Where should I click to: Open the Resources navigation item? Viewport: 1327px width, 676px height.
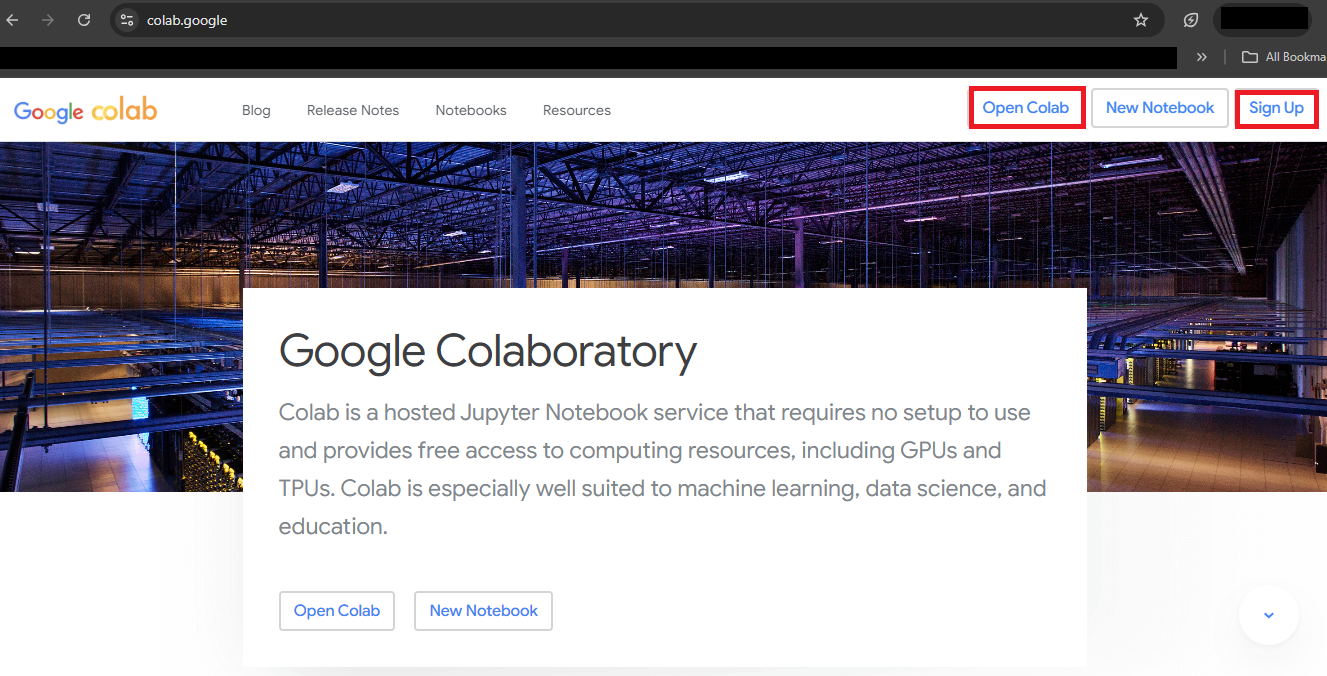pos(577,110)
